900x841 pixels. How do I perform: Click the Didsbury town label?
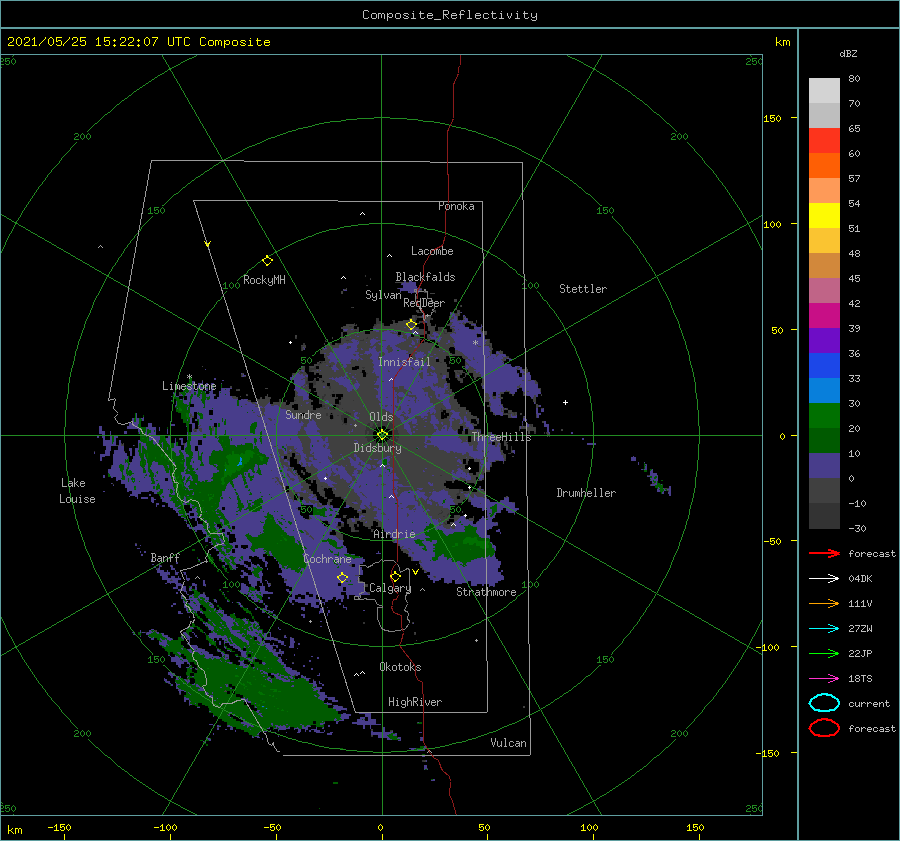pos(378,448)
